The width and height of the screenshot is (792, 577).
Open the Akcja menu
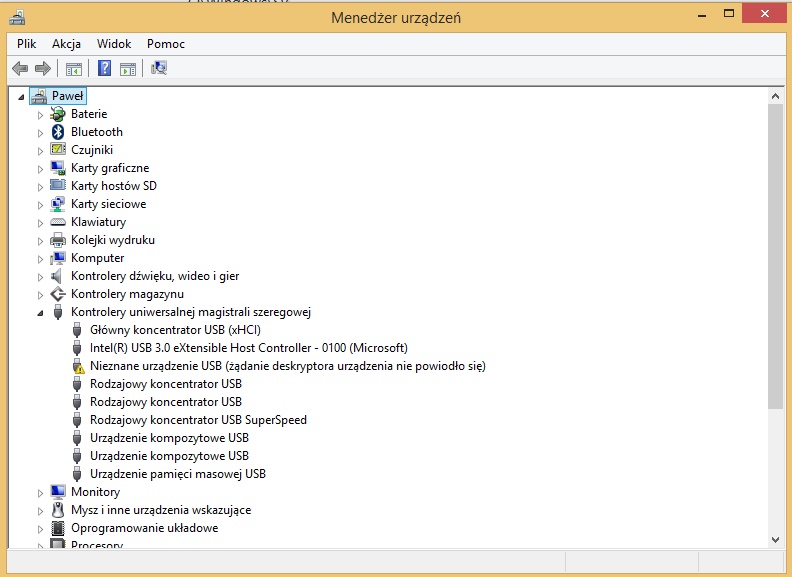pos(66,44)
